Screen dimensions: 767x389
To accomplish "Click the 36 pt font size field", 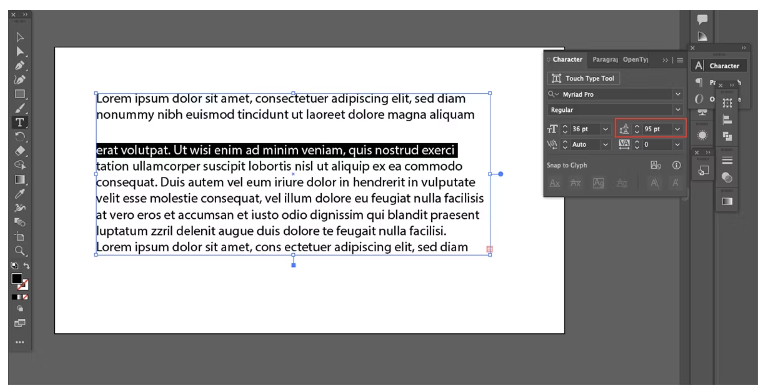I will pos(585,129).
